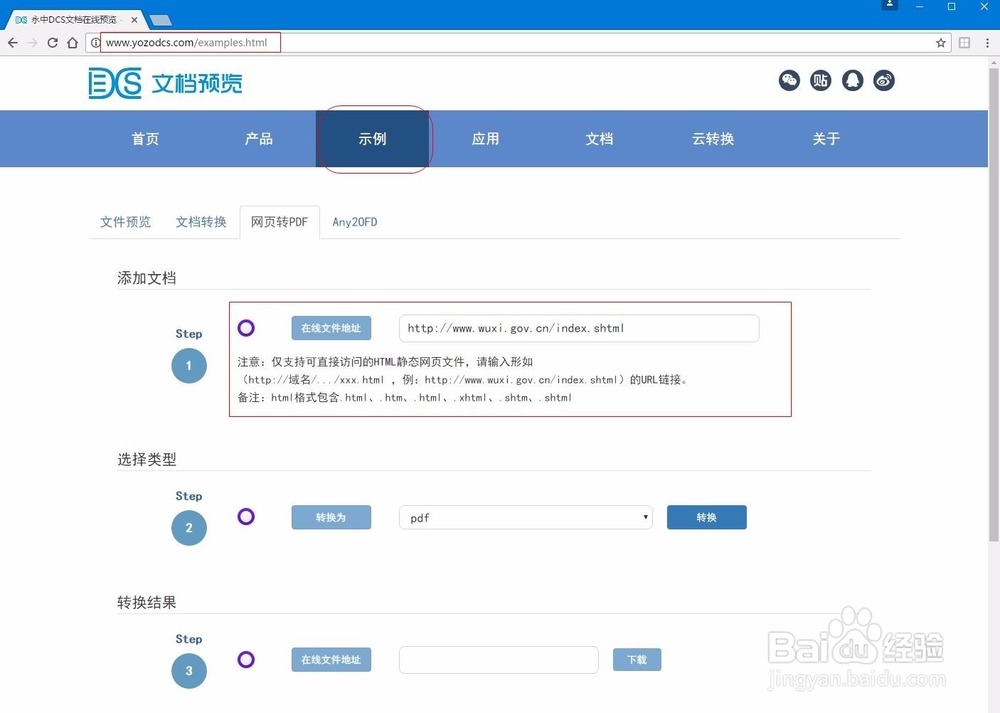Click the 转换 button
The width and height of the screenshot is (1000, 713).
coord(706,517)
